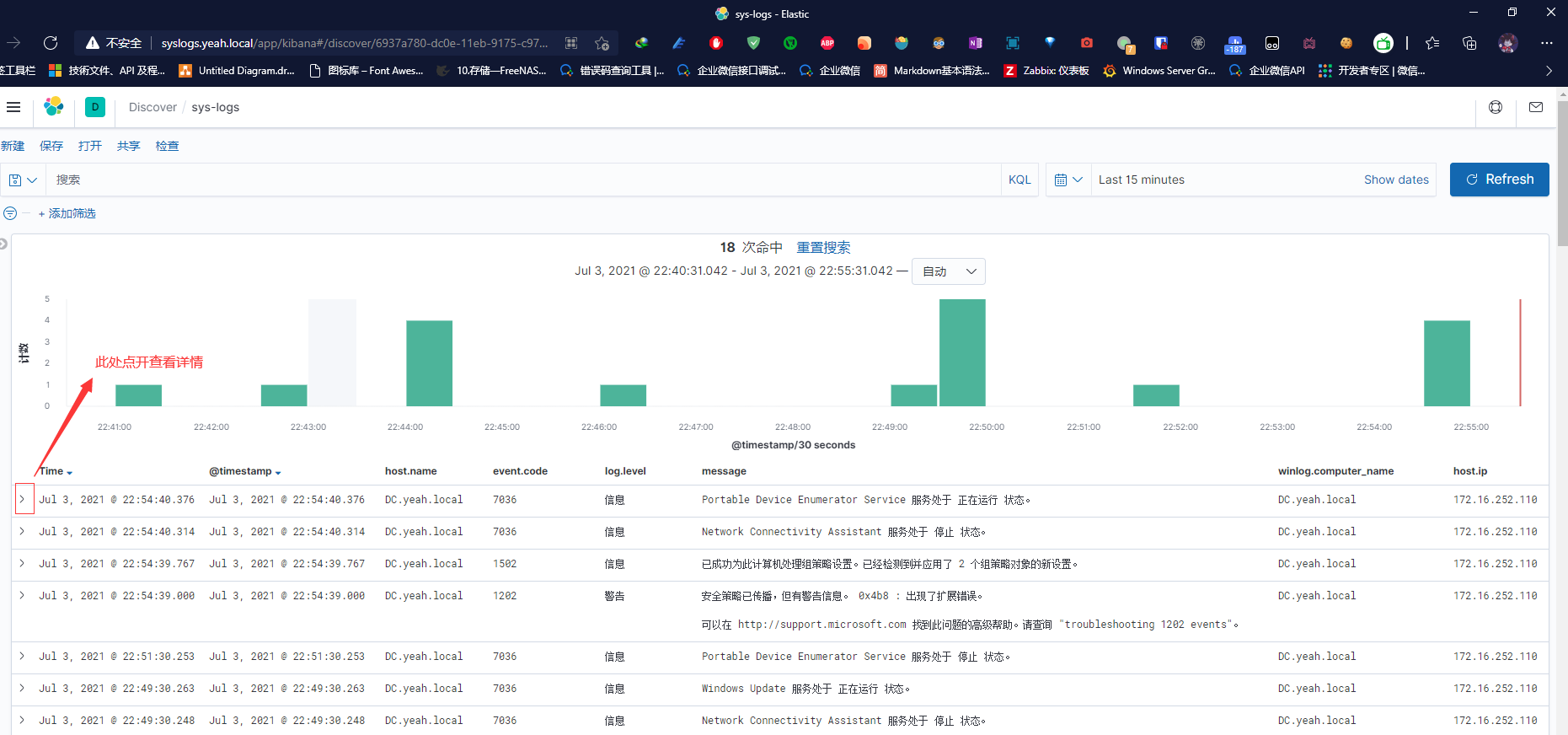
Task: Click 添加筛选 add filter link
Action: [67, 213]
